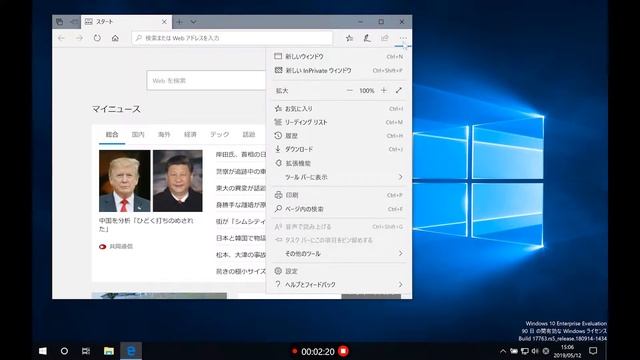640x360 pixels.
Task: Go to the home page icon
Action: coord(115,38)
